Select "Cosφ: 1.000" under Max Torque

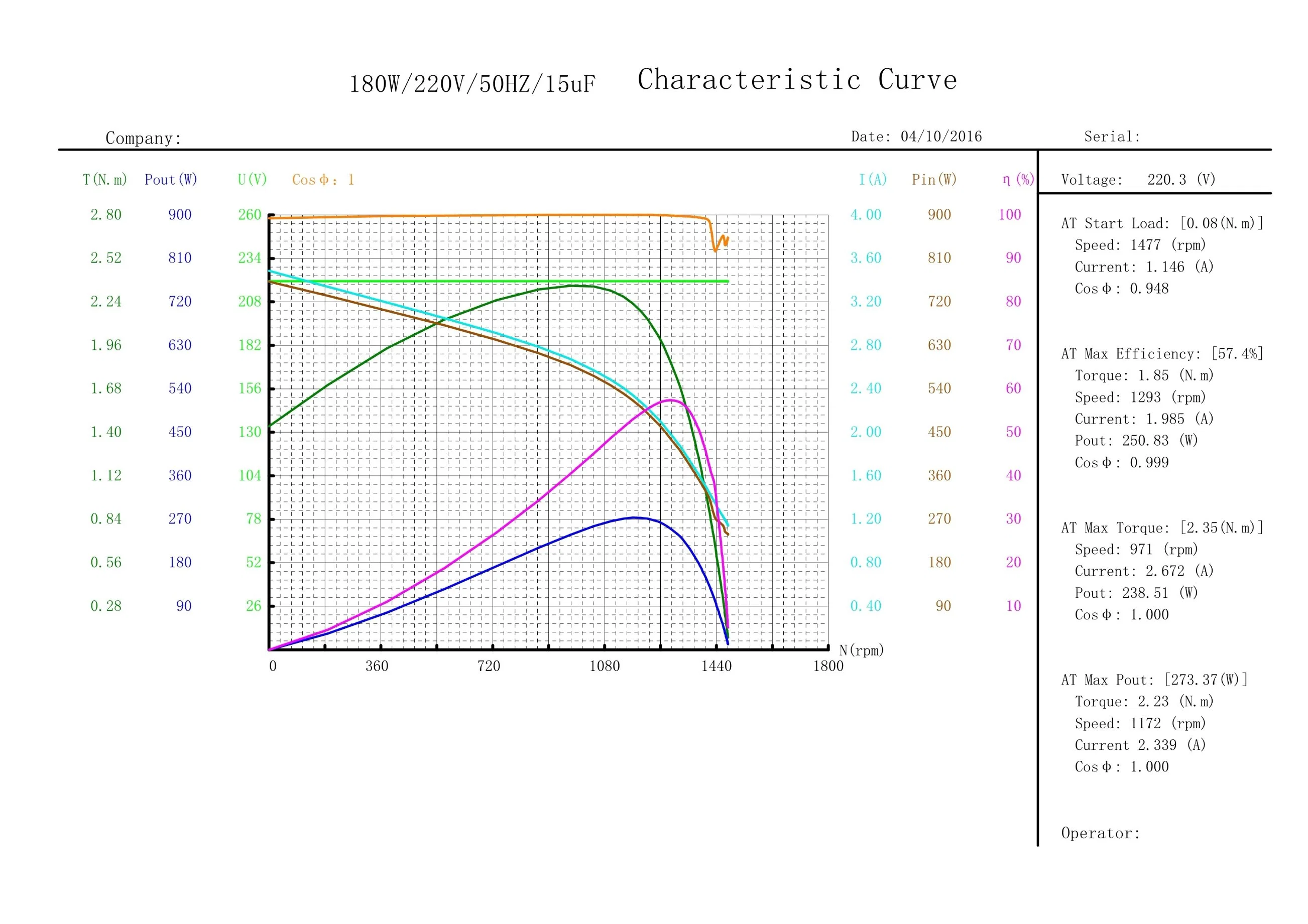point(1122,615)
